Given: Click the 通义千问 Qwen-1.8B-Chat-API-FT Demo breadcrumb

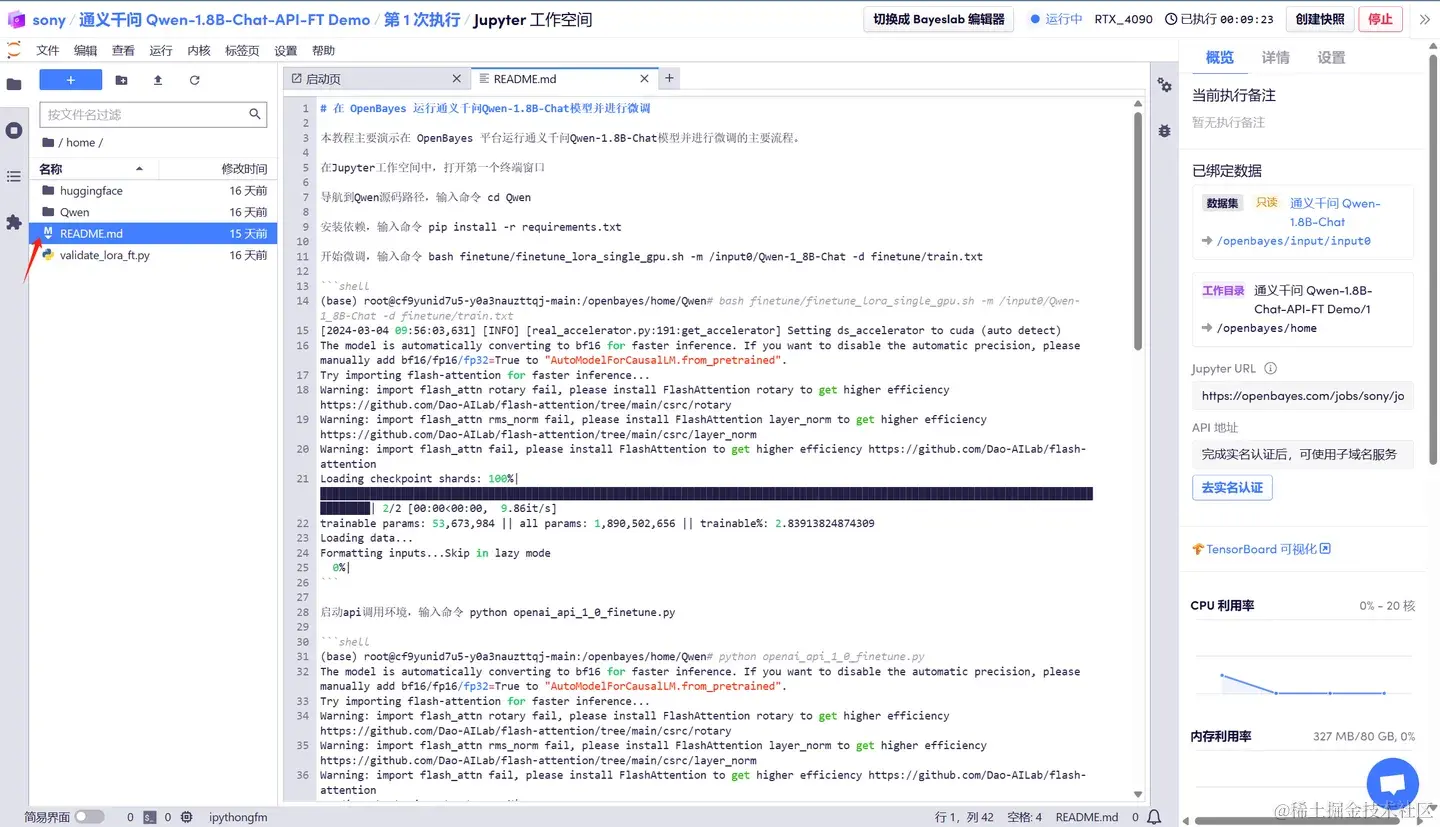Looking at the screenshot, I should [x=224, y=19].
